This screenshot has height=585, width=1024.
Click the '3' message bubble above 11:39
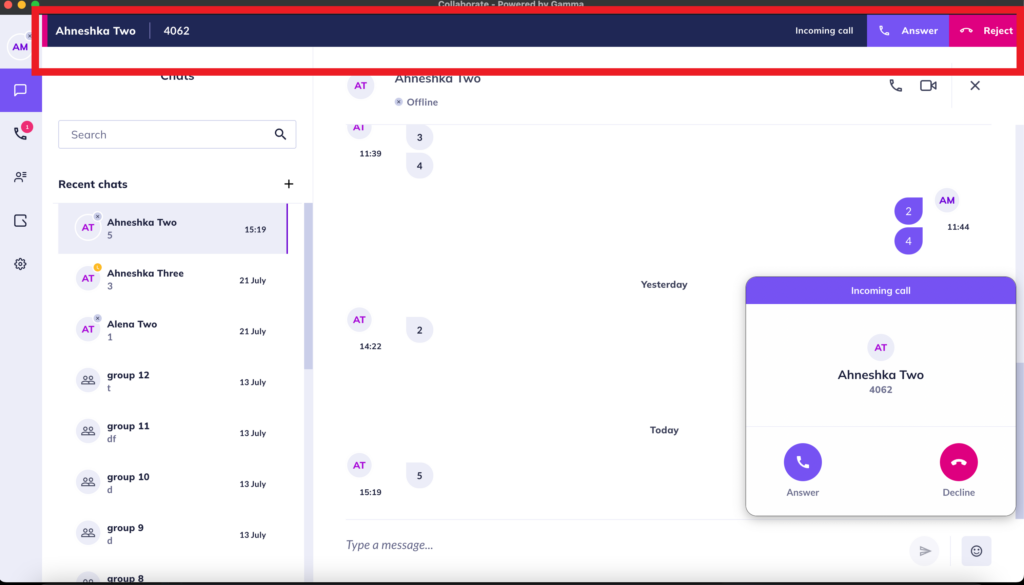(x=419, y=137)
